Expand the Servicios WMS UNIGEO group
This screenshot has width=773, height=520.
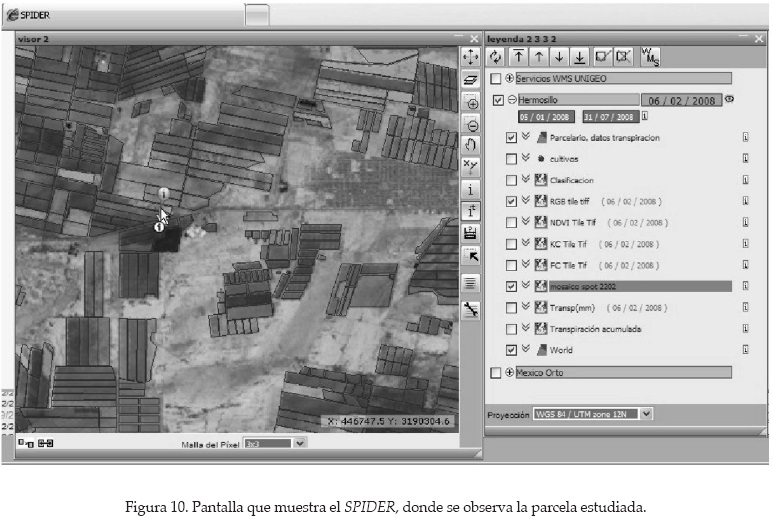point(509,78)
